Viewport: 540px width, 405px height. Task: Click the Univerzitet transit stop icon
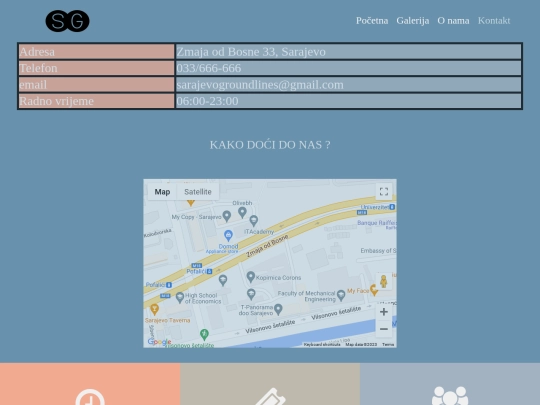[392, 207]
